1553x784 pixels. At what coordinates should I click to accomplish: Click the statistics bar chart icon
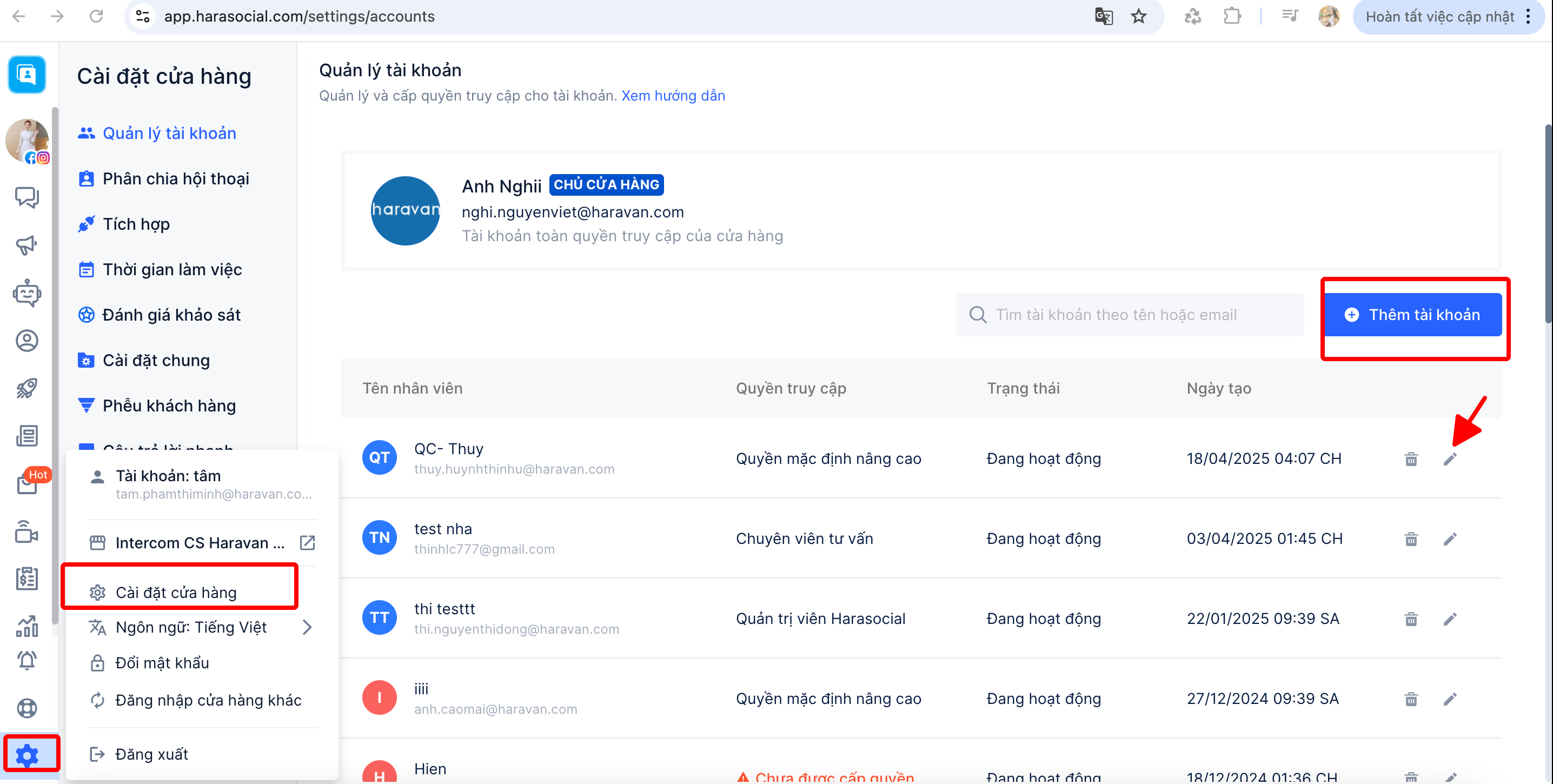(x=26, y=627)
